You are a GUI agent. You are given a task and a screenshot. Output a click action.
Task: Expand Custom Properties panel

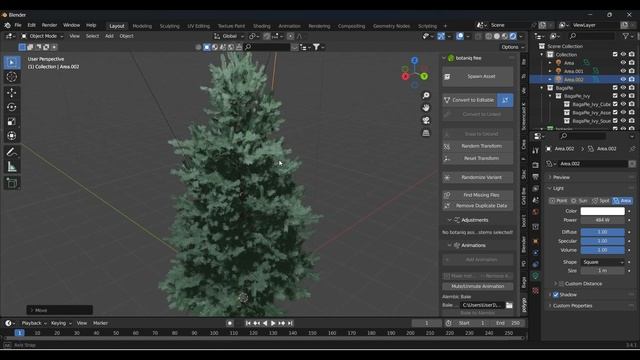(x=572, y=305)
